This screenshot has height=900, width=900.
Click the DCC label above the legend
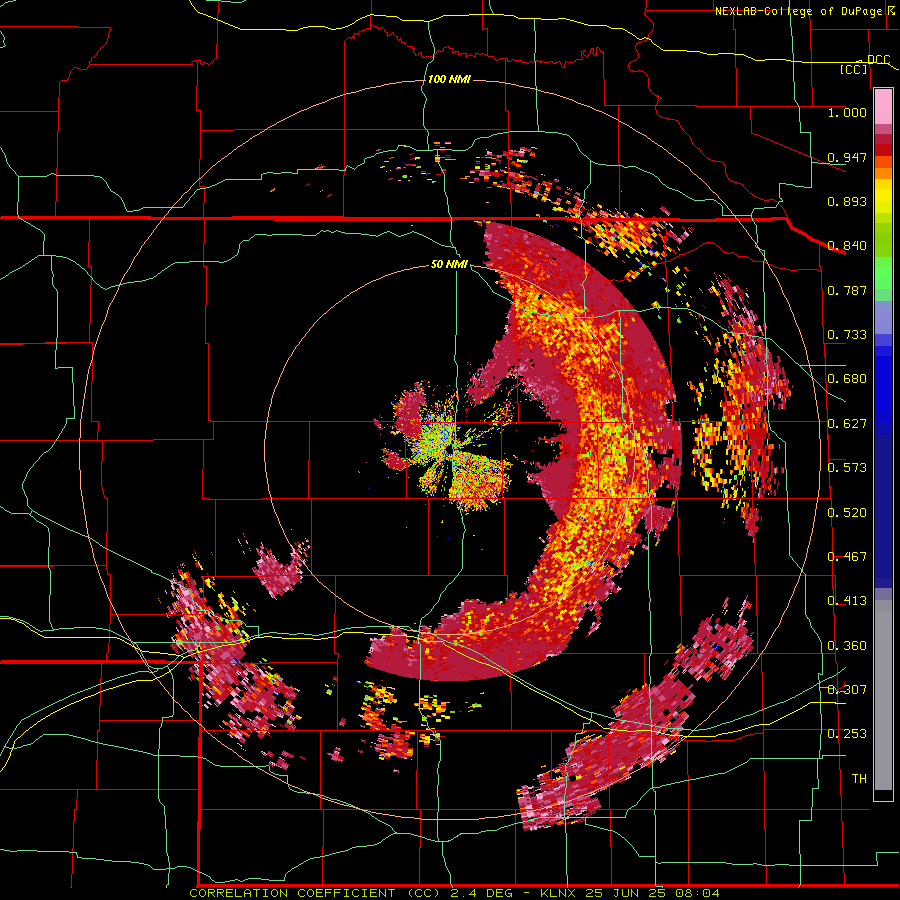point(878,59)
